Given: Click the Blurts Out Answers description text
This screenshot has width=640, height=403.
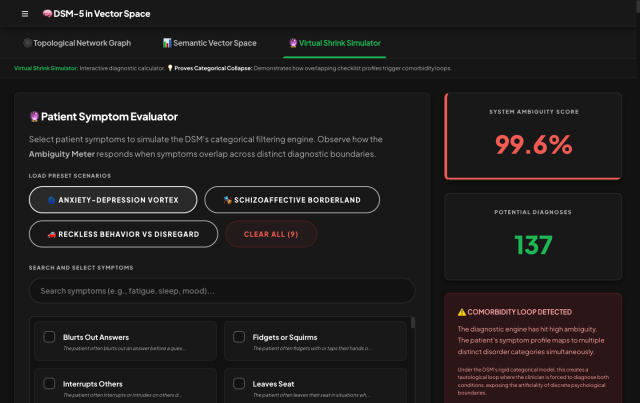Looking at the screenshot, I should pyautogui.click(x=124, y=348).
